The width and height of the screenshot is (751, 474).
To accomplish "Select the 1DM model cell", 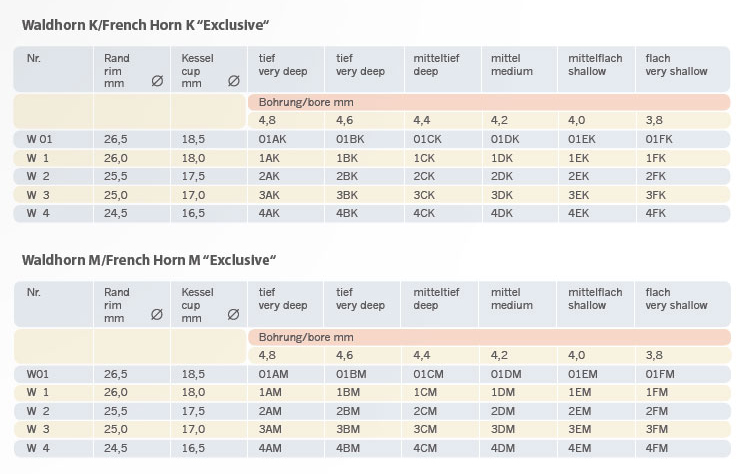I will (502, 393).
